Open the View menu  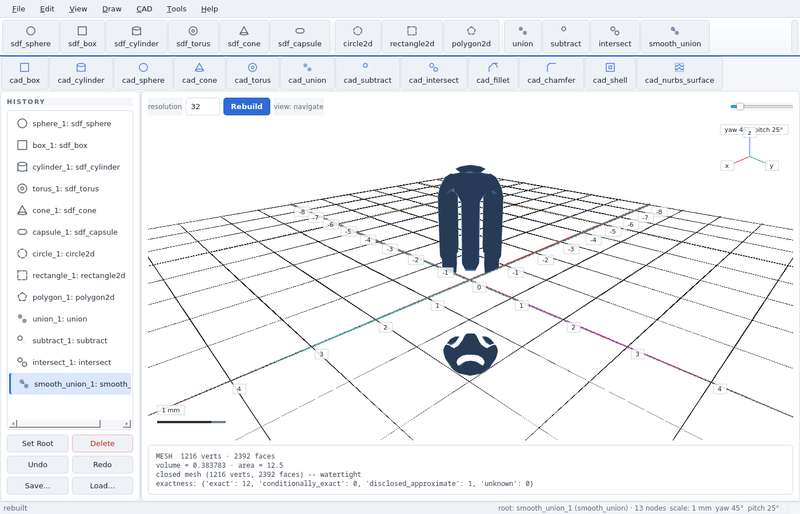[x=78, y=9]
